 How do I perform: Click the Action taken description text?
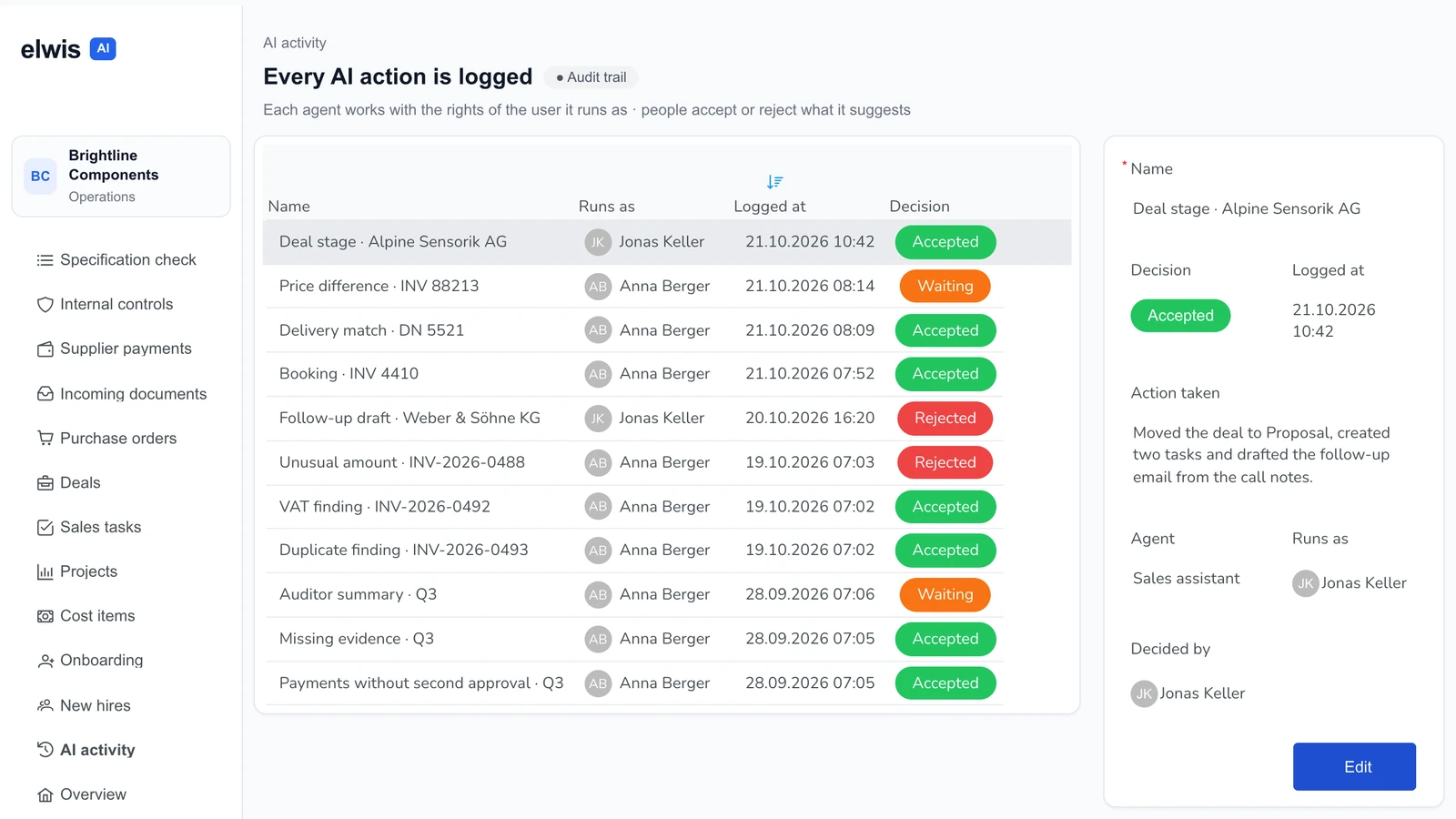[1261, 455]
